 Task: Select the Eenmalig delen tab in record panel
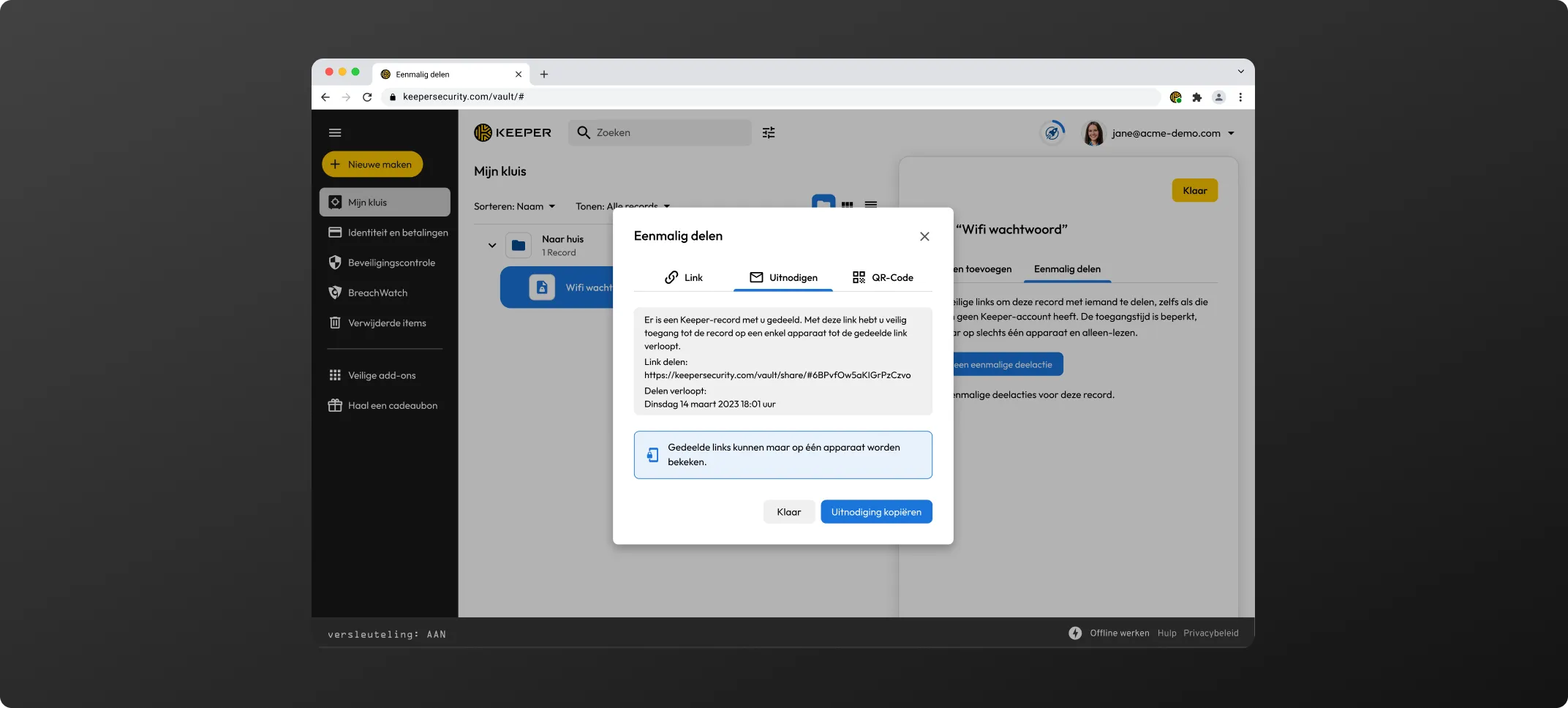(1067, 269)
